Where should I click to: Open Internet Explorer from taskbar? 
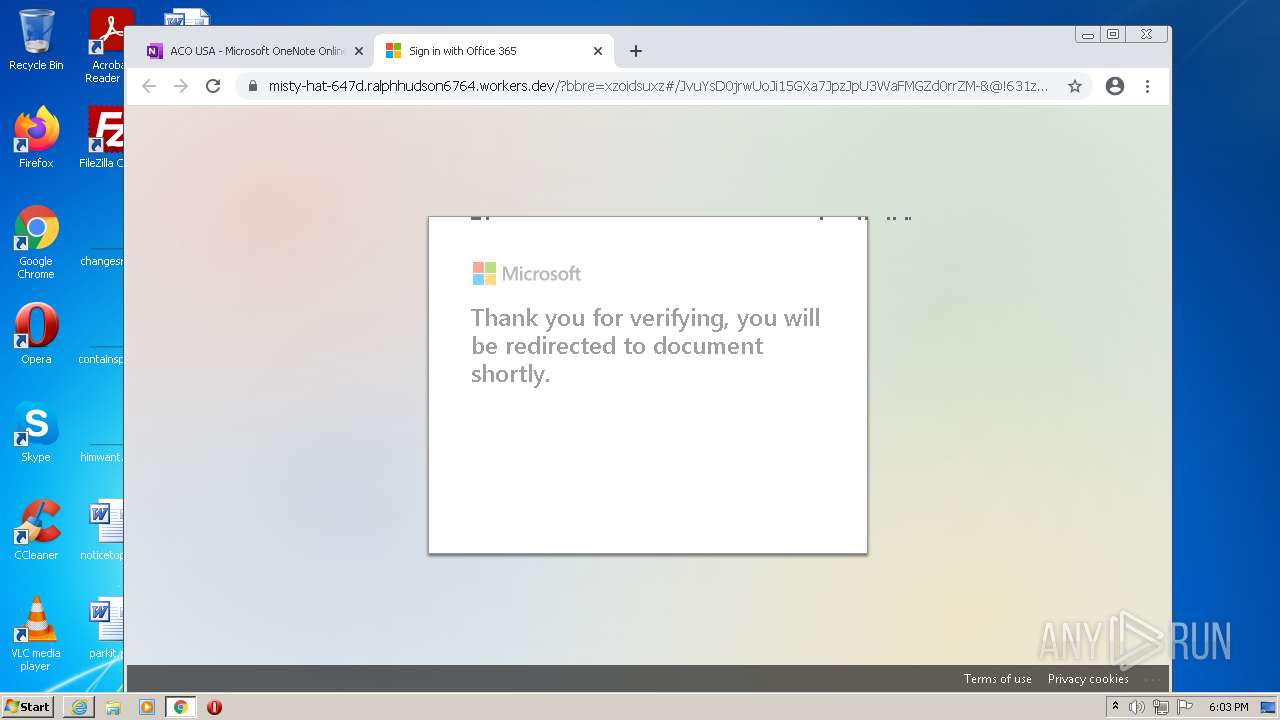(x=79, y=707)
